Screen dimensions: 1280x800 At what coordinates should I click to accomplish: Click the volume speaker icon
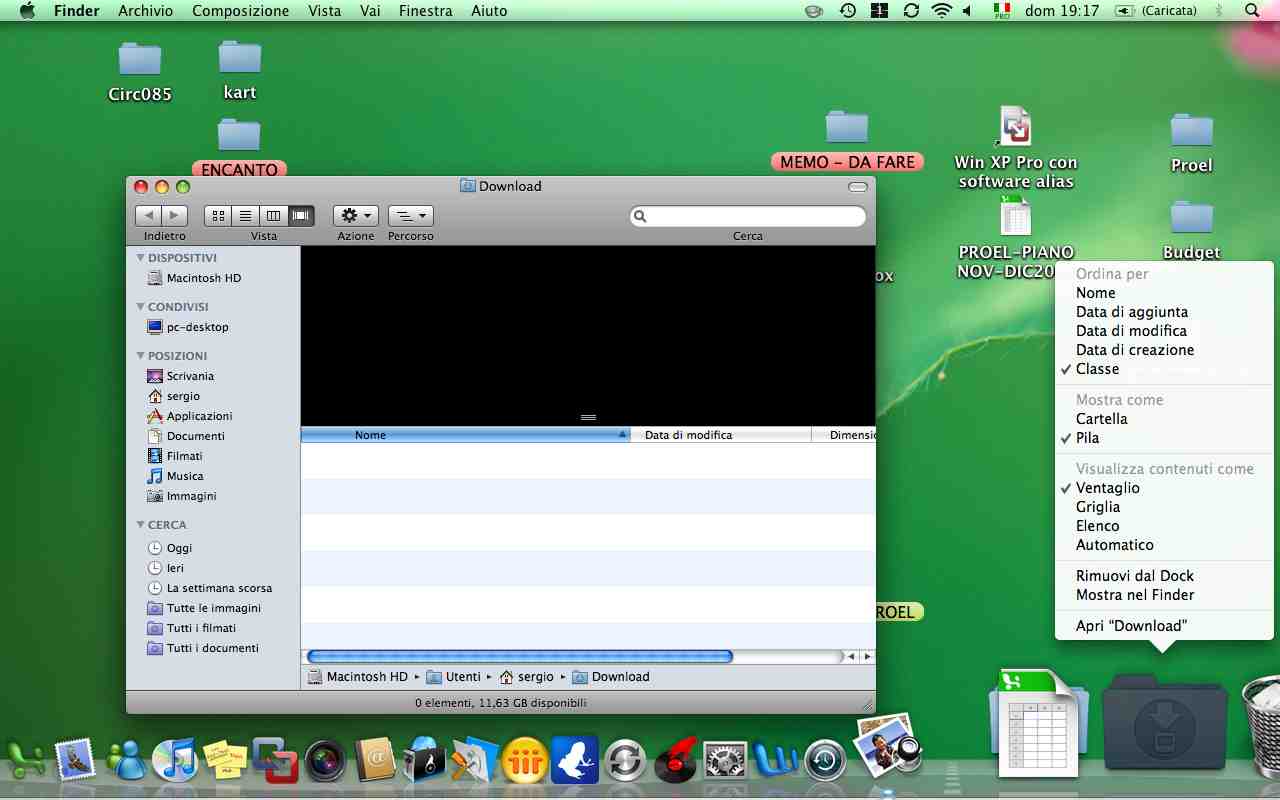[967, 10]
